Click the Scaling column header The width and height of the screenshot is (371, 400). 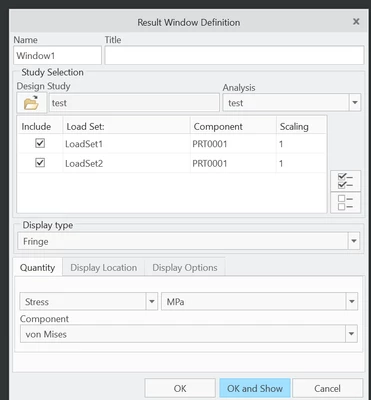(301, 126)
